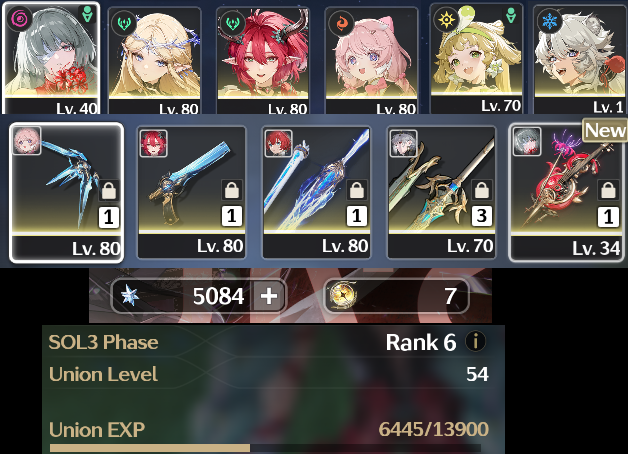Select the blonde elf Lv. 80 character
Viewport: 628px width, 454px height.
pos(155,61)
